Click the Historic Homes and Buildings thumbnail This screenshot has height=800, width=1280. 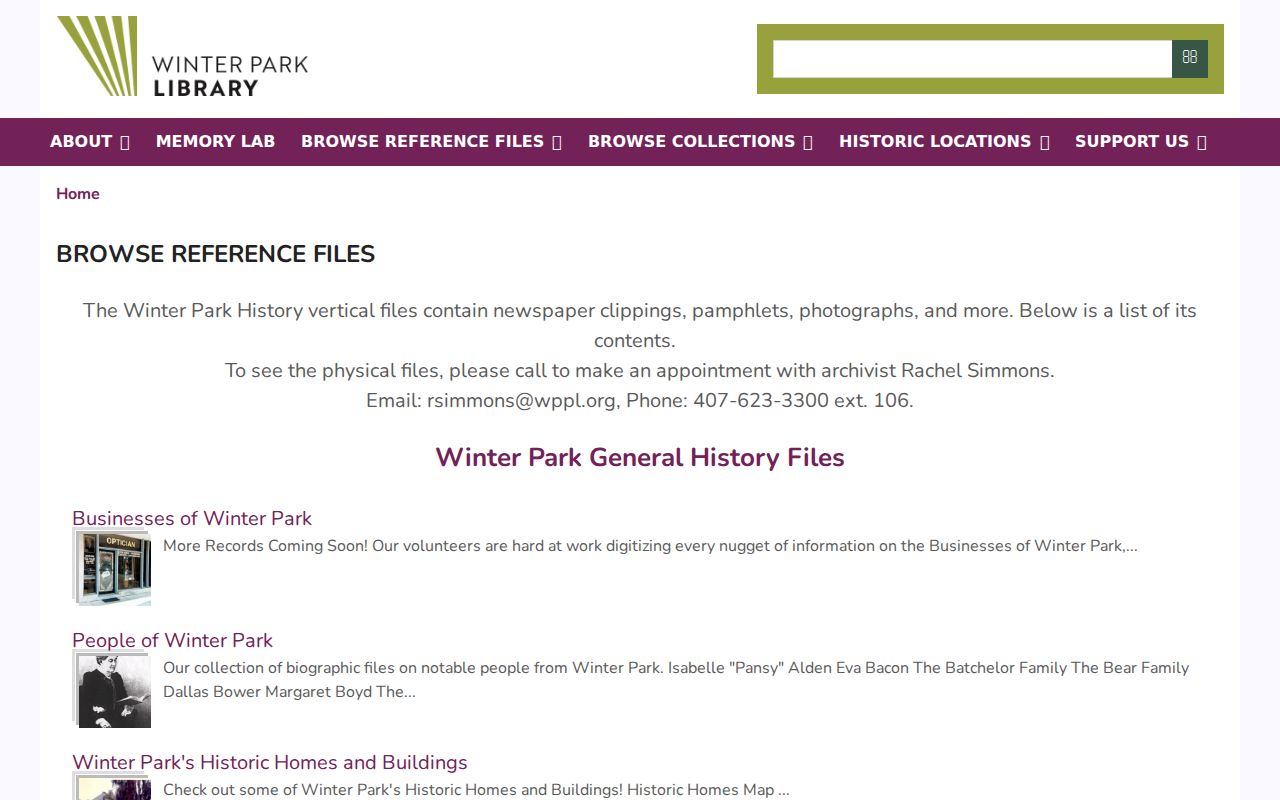tap(112, 787)
